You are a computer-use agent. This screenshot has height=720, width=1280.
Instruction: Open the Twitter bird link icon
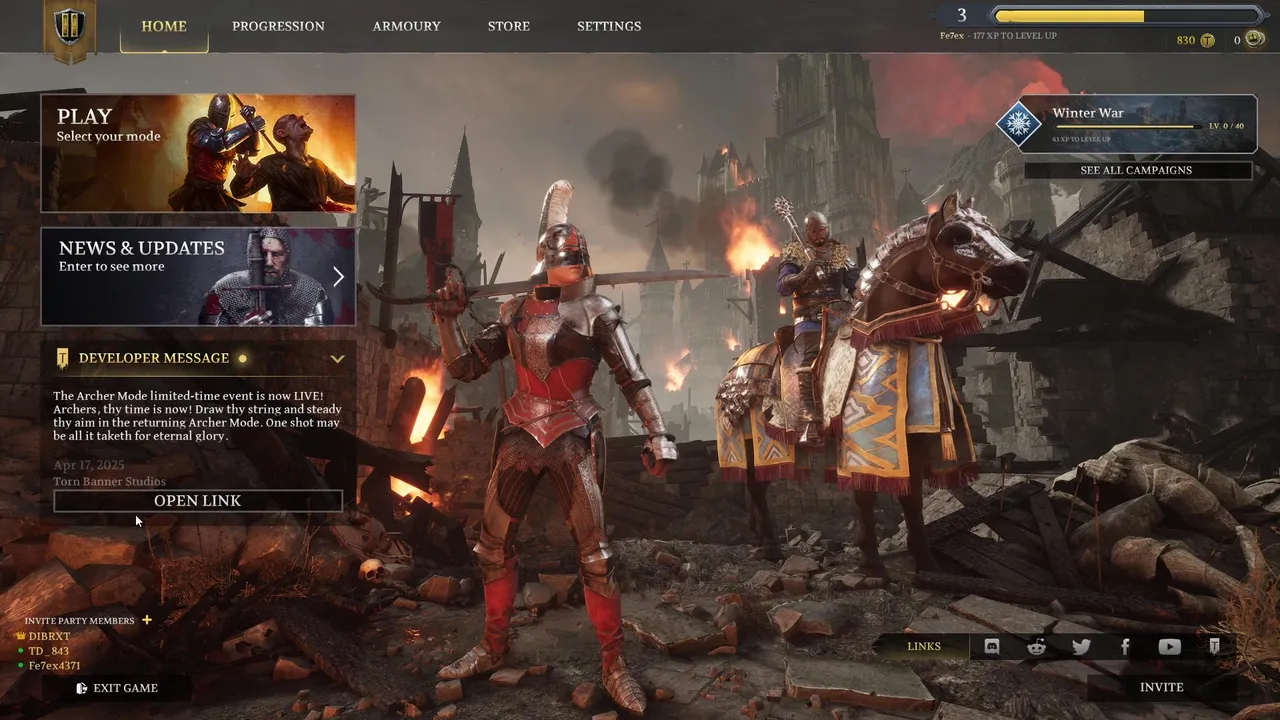[1081, 647]
